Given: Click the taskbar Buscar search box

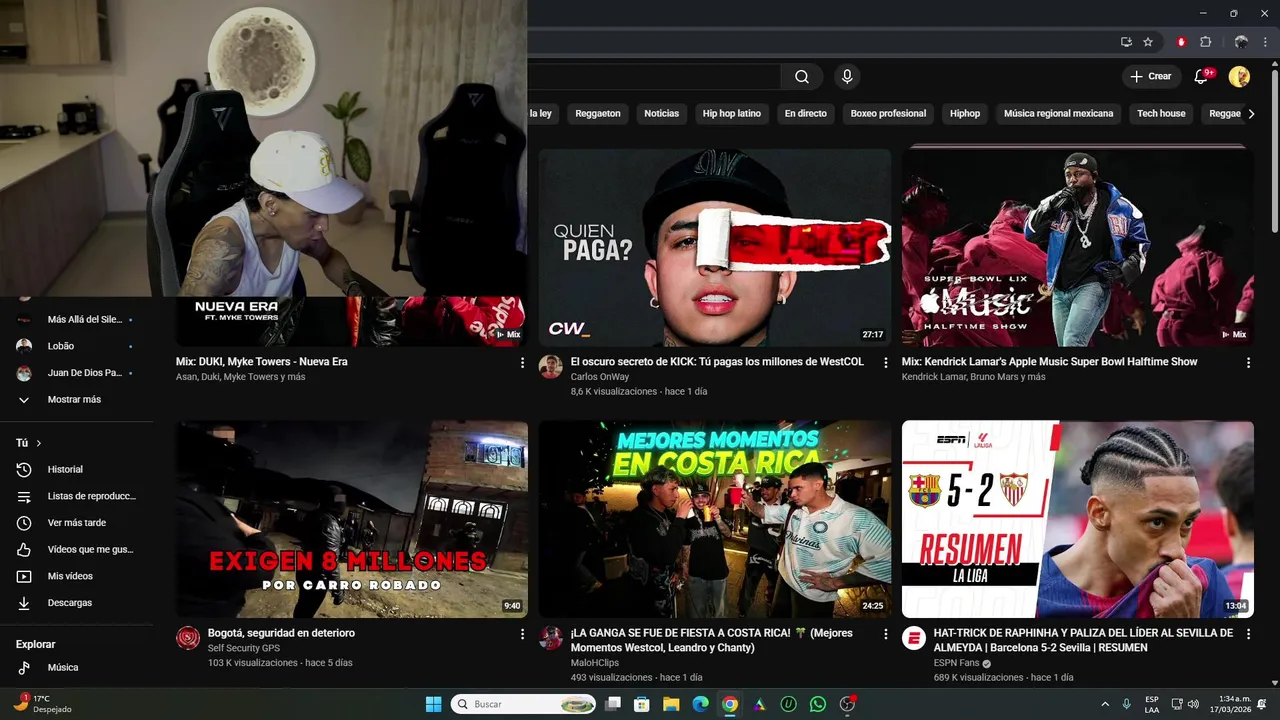Looking at the screenshot, I should pos(524,704).
